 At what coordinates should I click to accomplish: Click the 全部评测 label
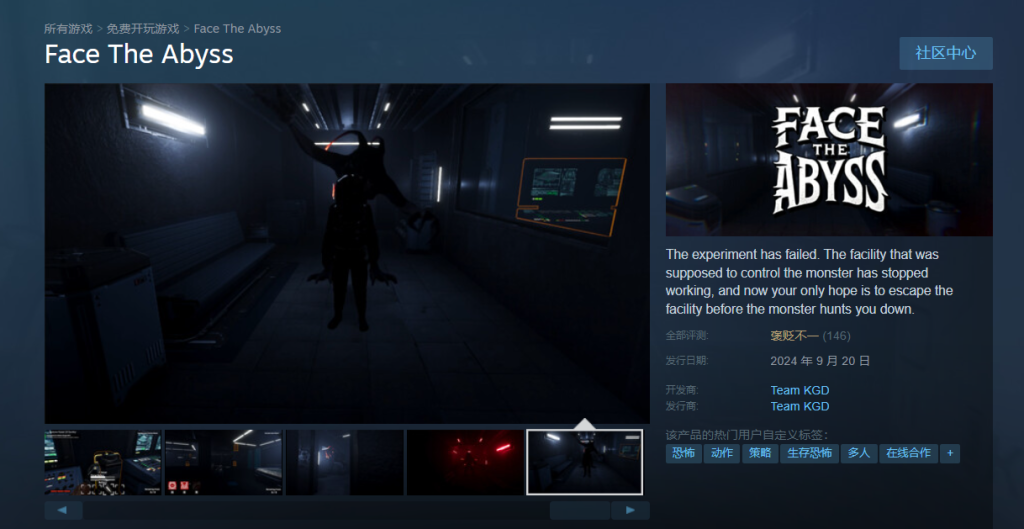point(687,336)
